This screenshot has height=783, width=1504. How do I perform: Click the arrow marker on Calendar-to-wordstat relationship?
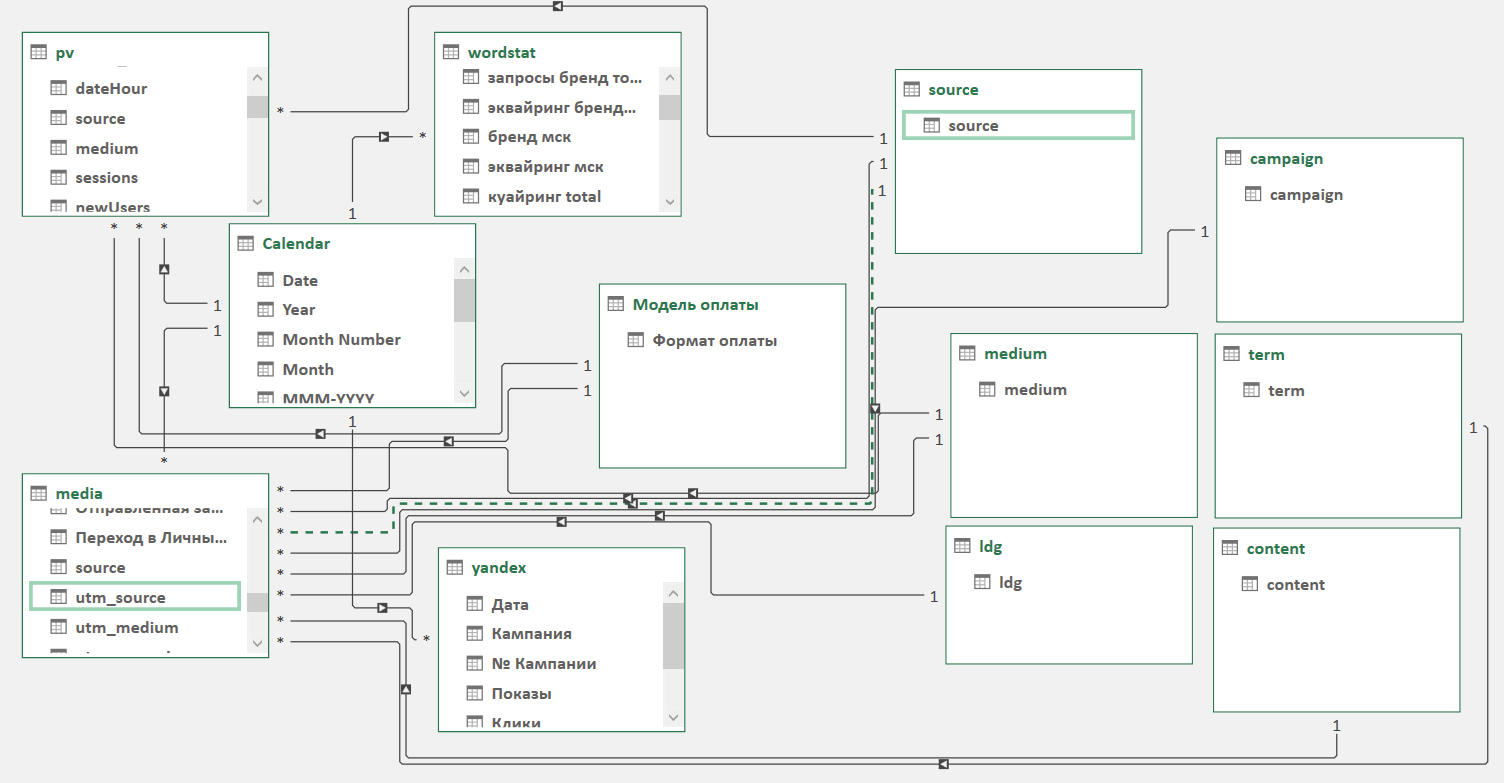(x=383, y=136)
